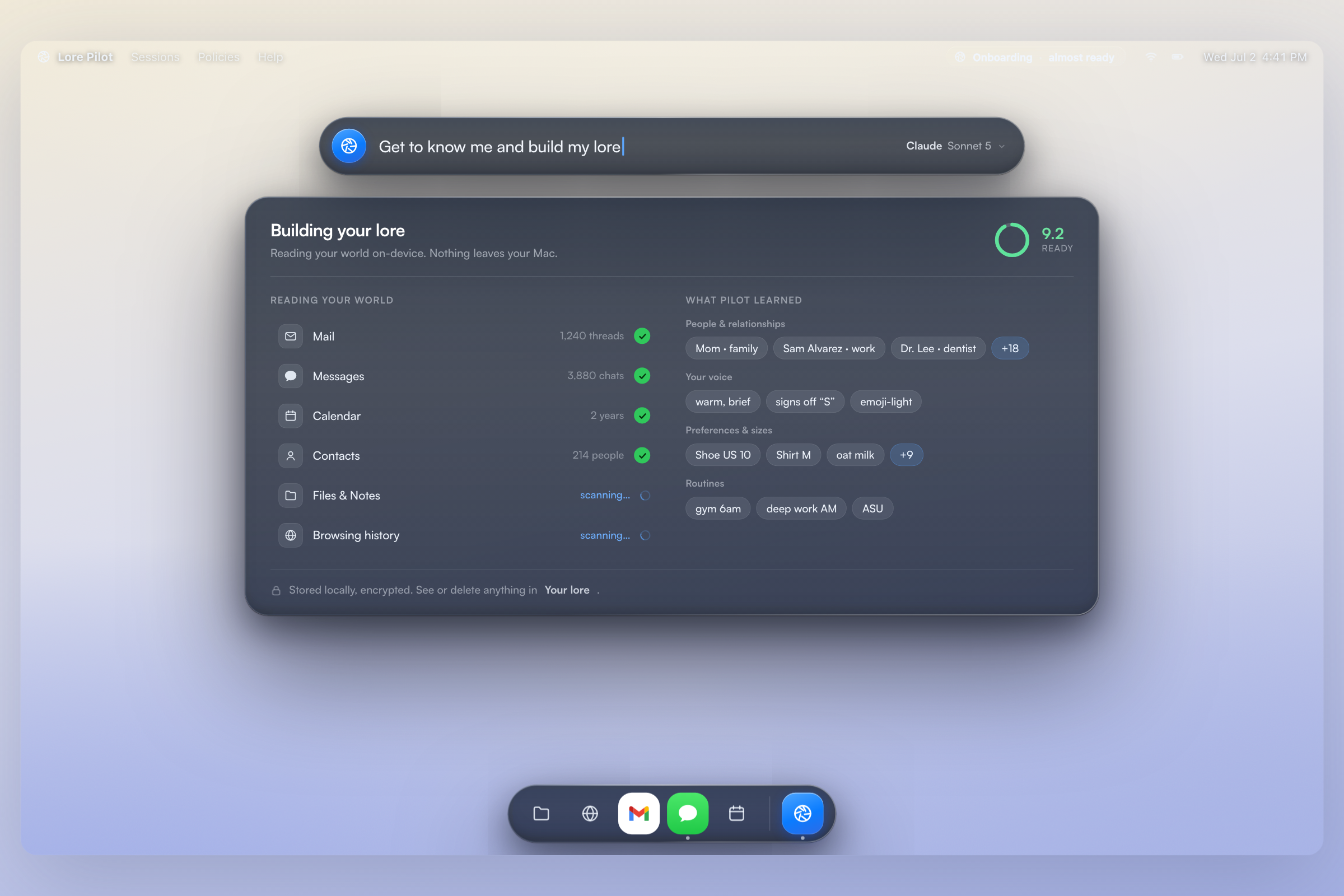The height and width of the screenshot is (896, 1344).
Task: Open the Policies menu
Action: coord(219,57)
